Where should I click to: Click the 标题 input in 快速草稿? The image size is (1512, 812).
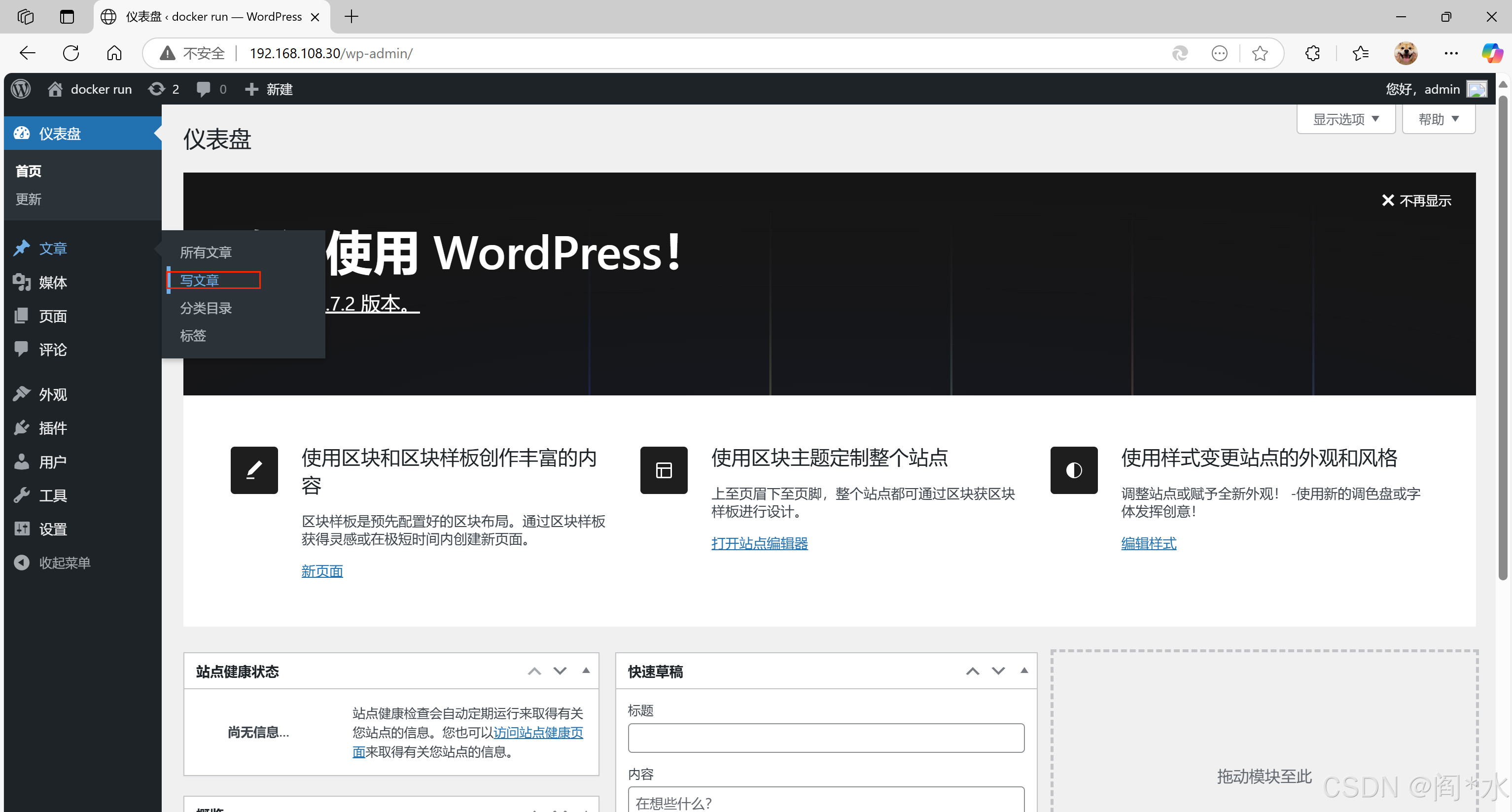point(825,738)
